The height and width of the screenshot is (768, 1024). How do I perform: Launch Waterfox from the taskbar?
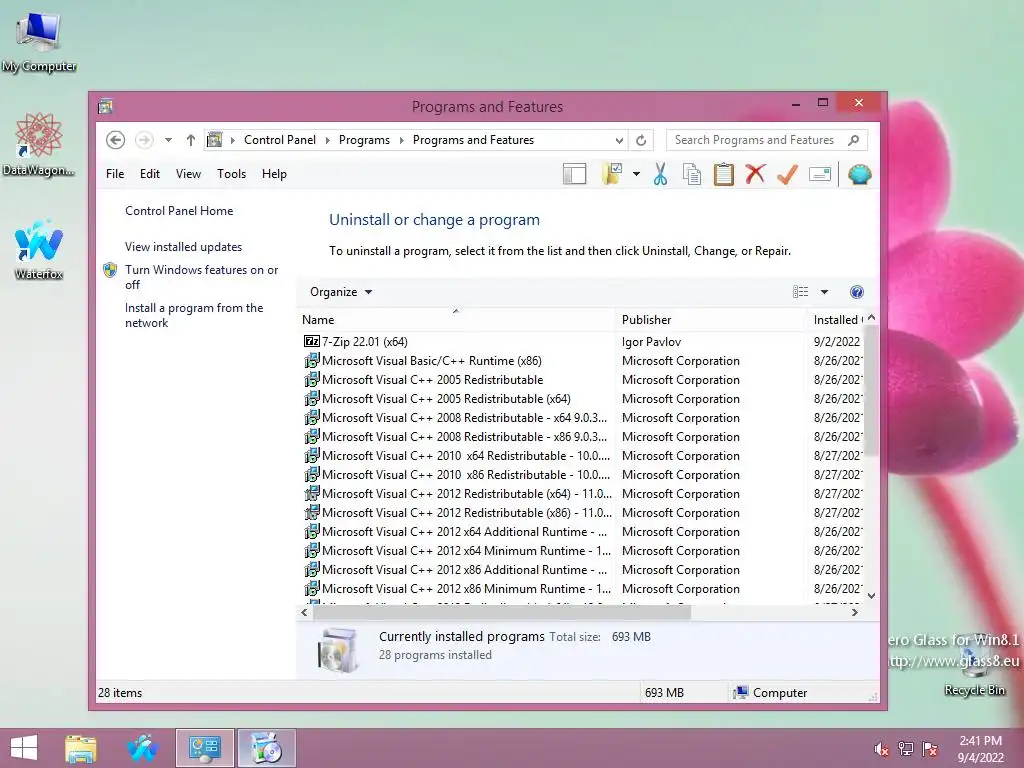pyautogui.click(x=143, y=748)
